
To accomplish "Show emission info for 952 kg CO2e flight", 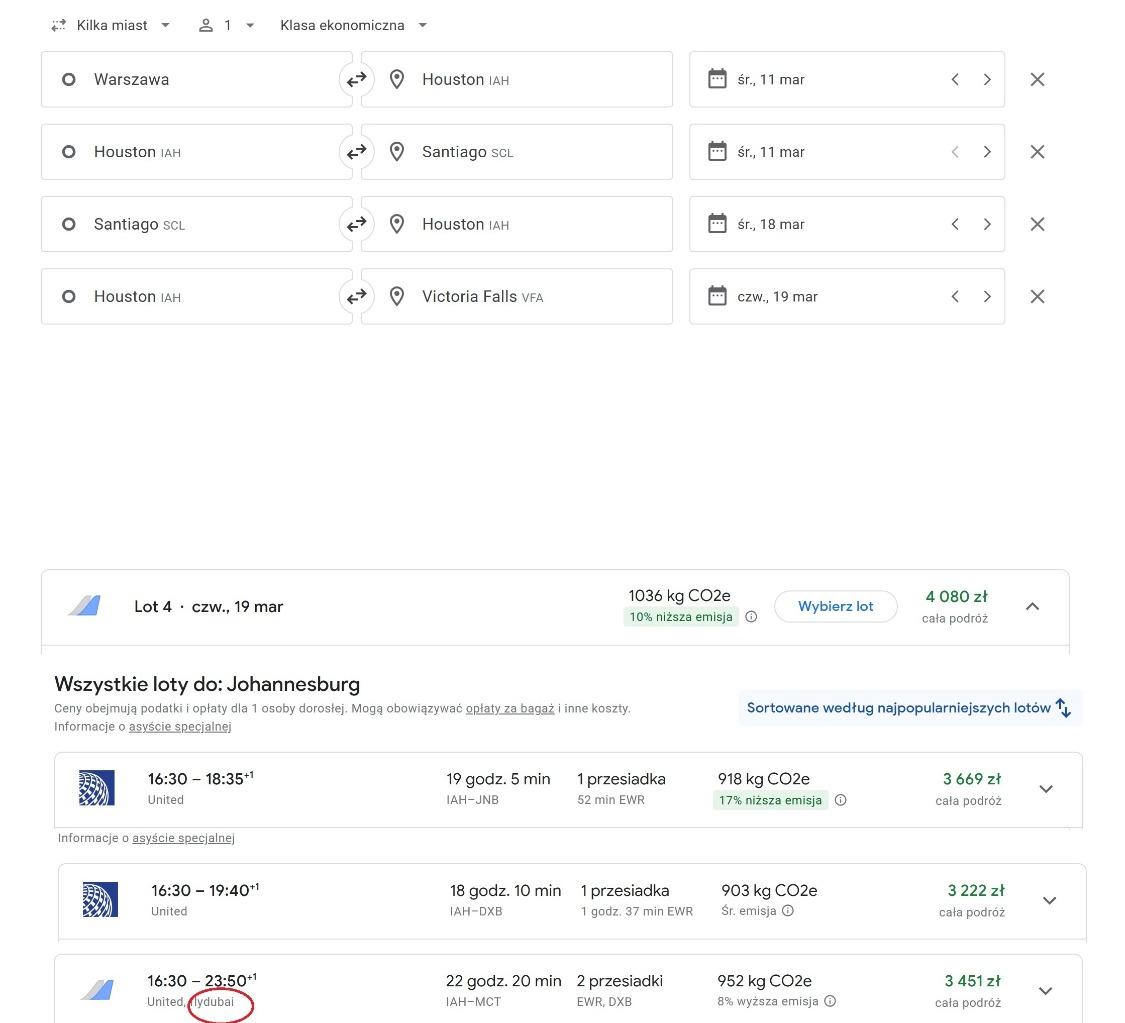I will (x=829, y=1001).
